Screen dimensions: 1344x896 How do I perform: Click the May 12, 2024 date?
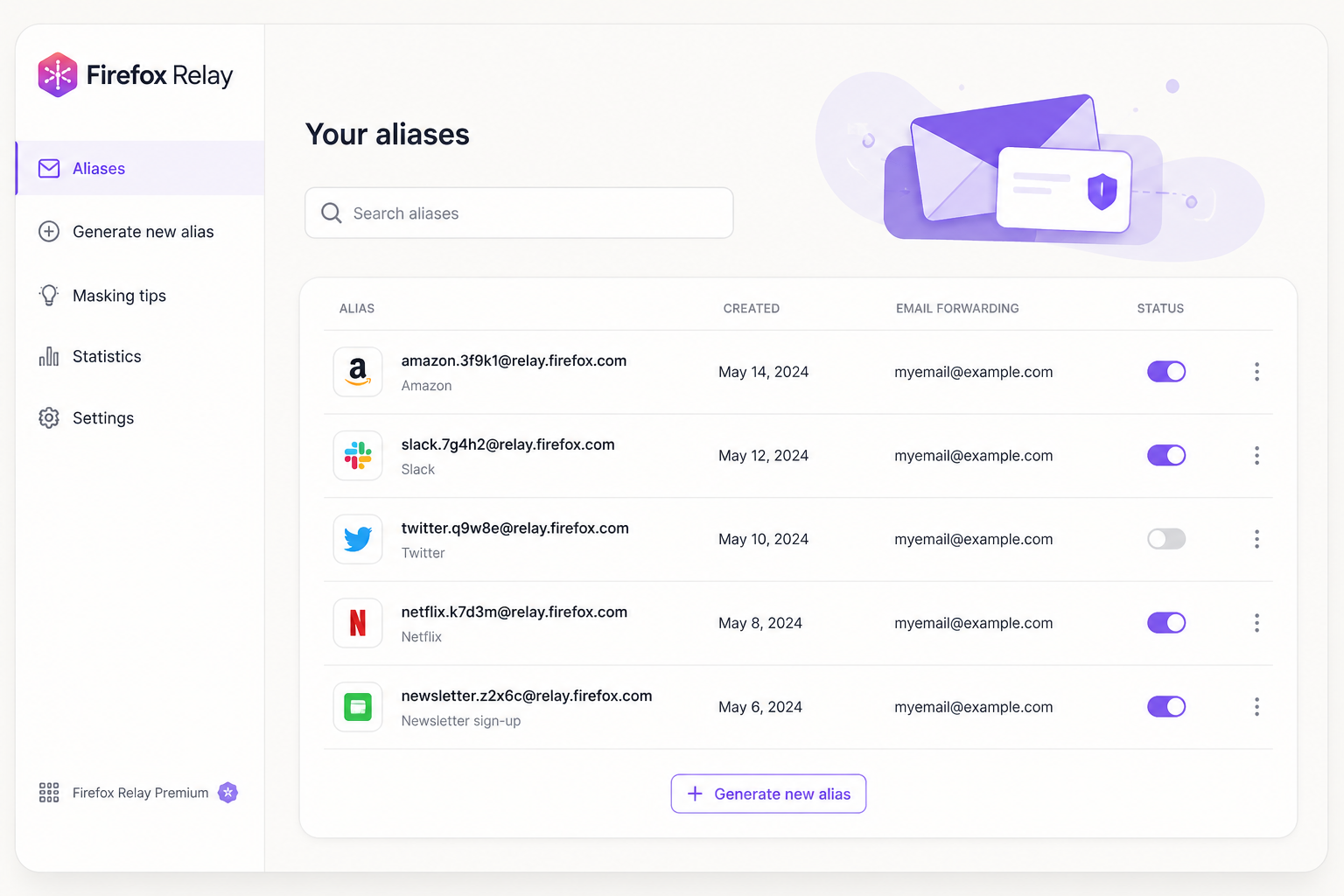click(763, 455)
